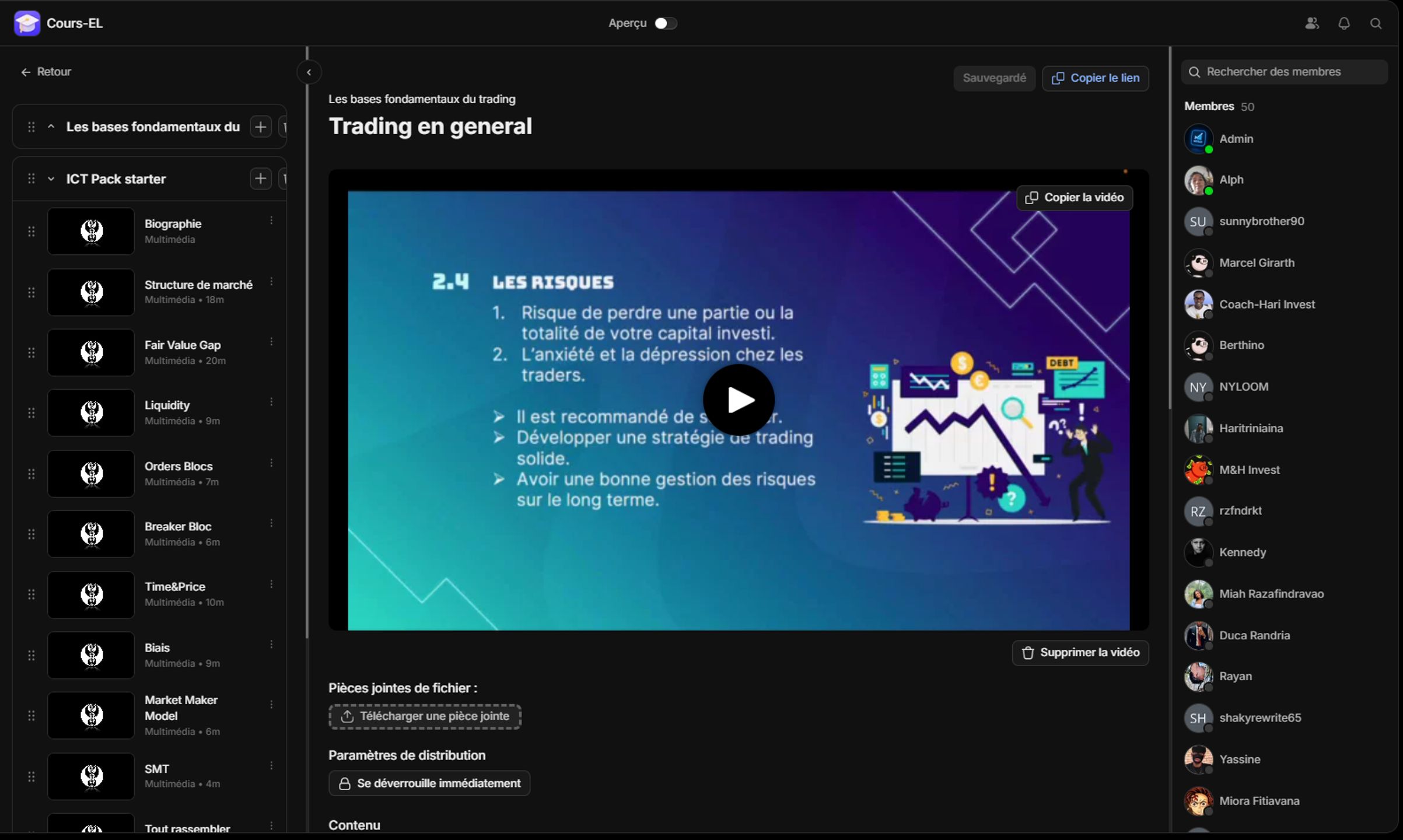Viewport: 1403px width, 840px height.
Task: Open the options menu for Structure de marché
Action: (271, 282)
